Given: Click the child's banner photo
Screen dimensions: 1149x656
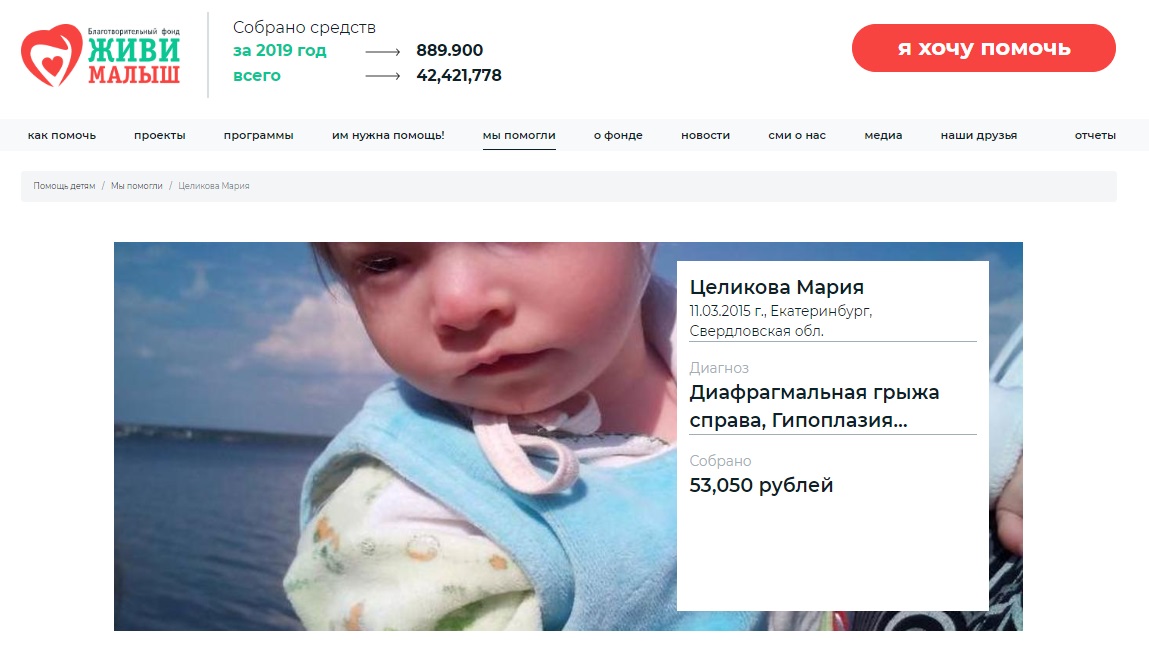Looking at the screenshot, I should click(x=396, y=436).
